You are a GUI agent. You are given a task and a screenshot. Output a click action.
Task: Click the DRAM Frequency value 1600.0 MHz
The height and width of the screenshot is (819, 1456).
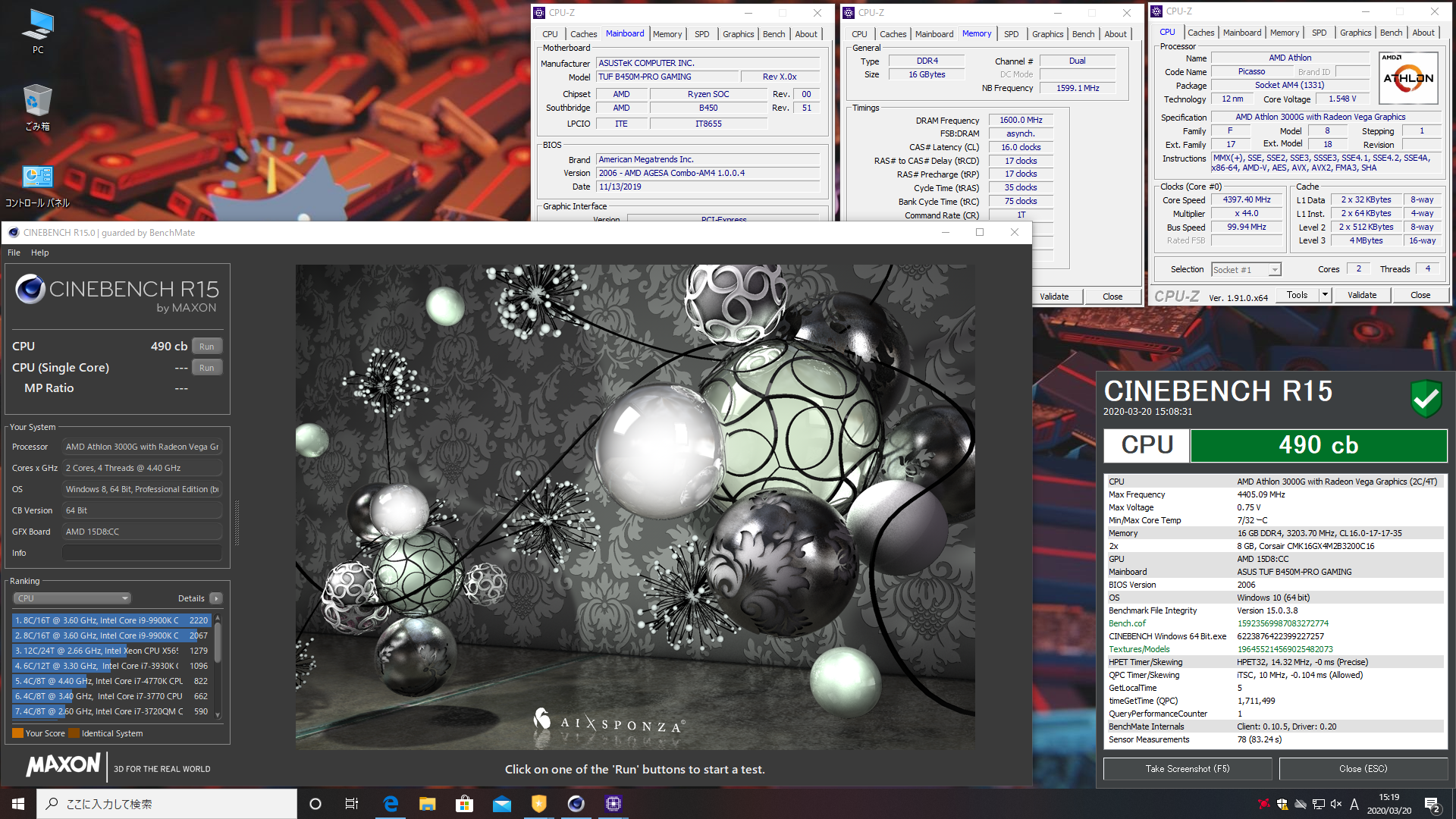pos(1021,121)
